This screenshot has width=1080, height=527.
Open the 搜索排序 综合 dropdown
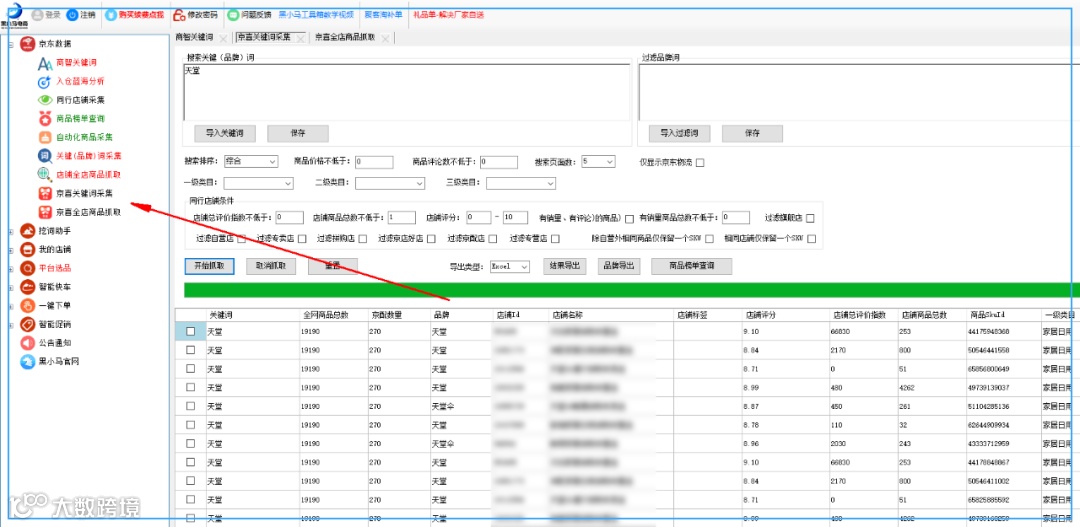pos(251,162)
